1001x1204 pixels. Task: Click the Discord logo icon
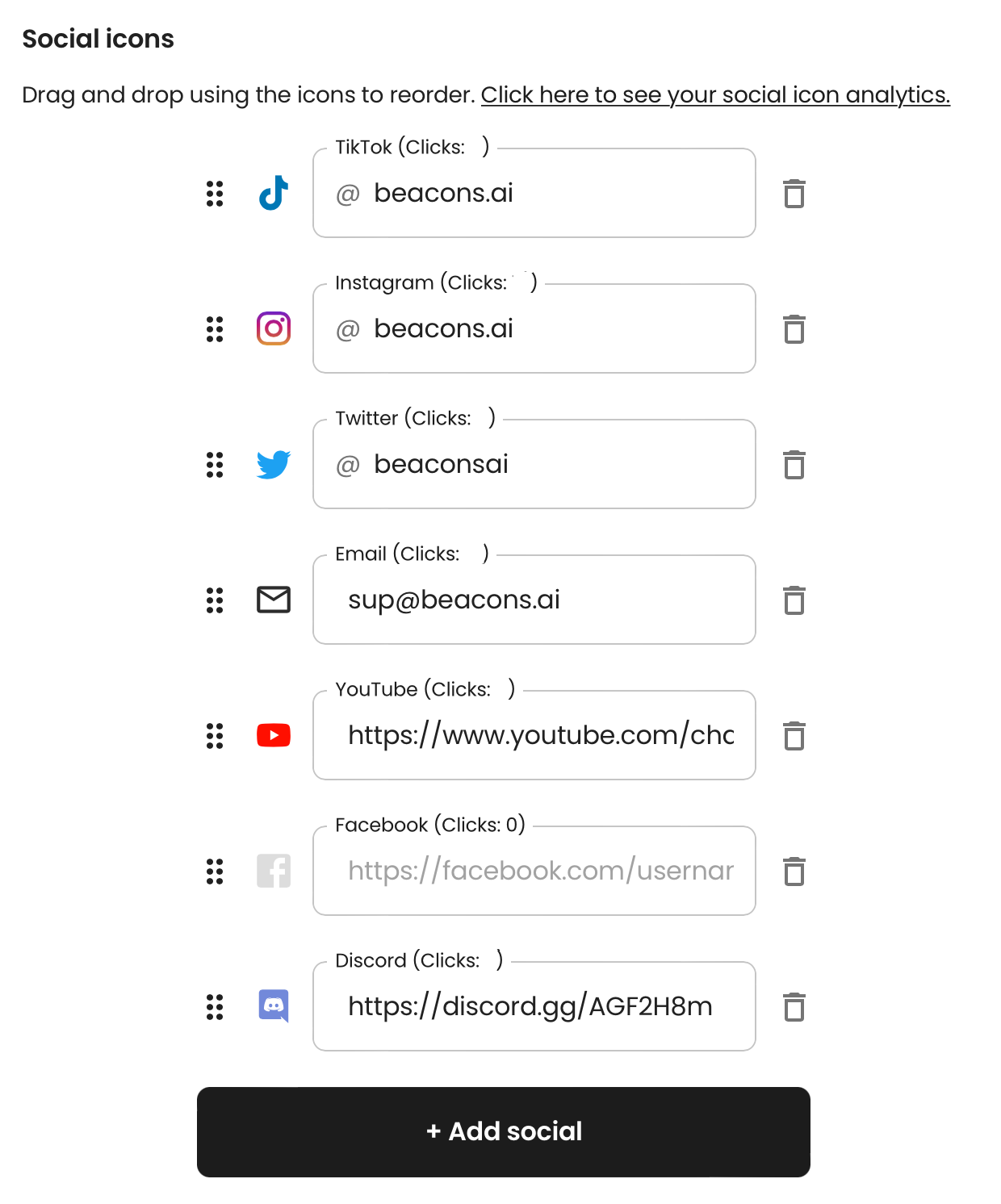point(274,1006)
